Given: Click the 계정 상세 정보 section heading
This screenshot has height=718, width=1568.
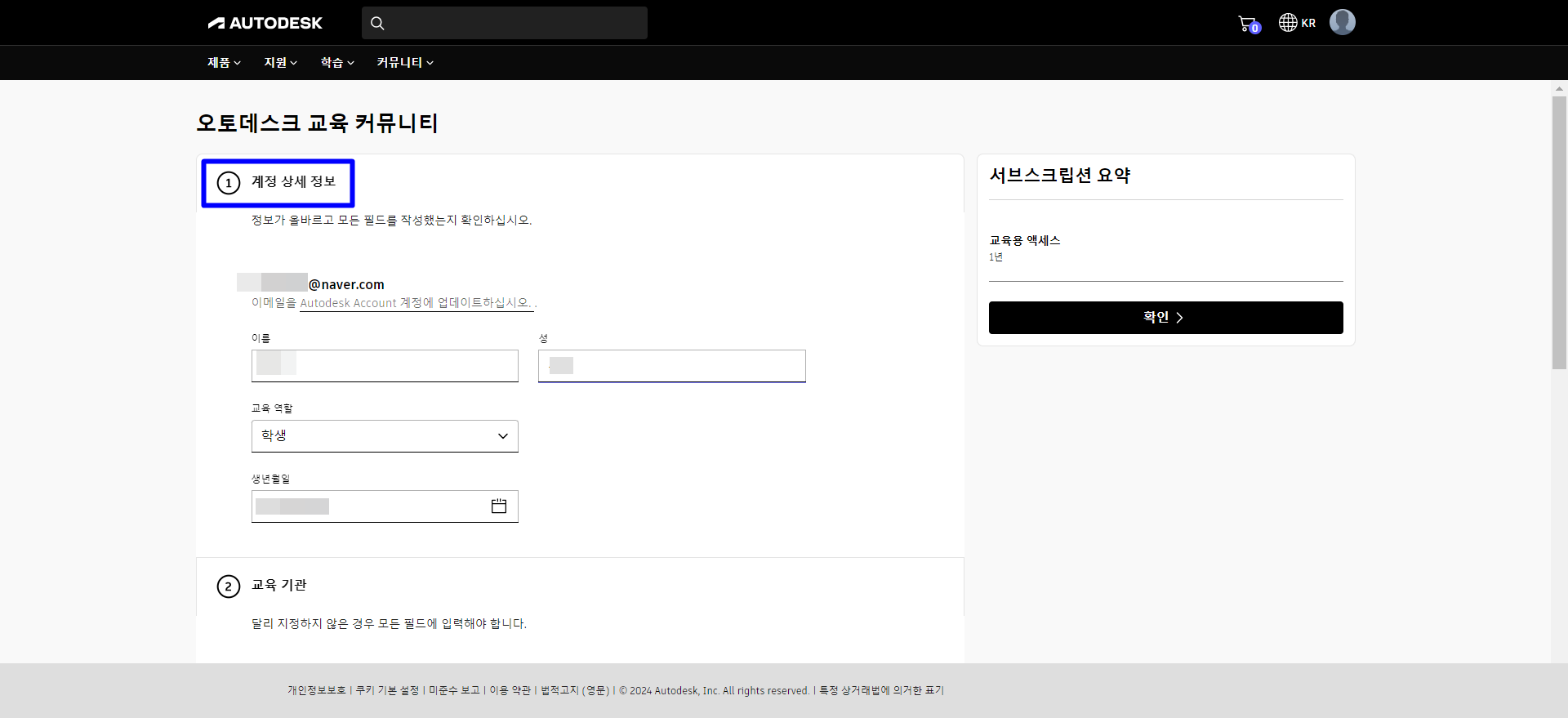Looking at the screenshot, I should pyautogui.click(x=293, y=181).
